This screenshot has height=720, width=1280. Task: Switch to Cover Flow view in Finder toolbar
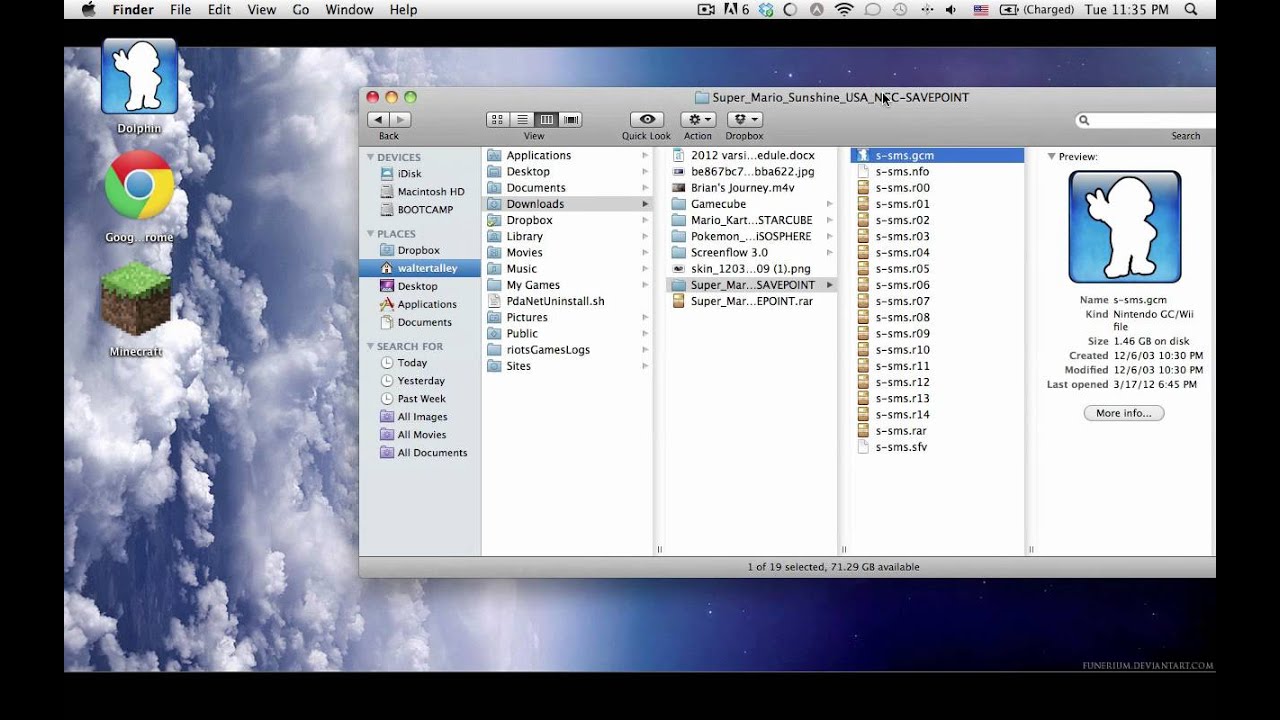pos(570,119)
